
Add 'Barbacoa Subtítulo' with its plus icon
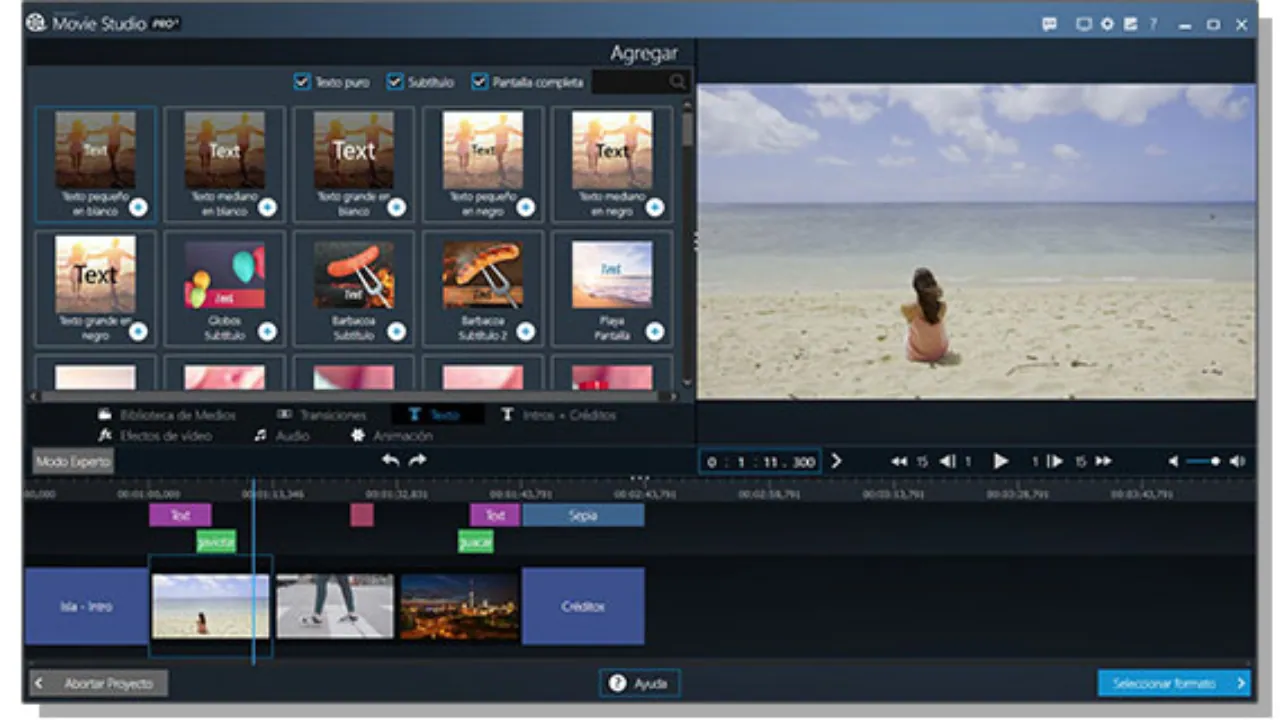[396, 331]
